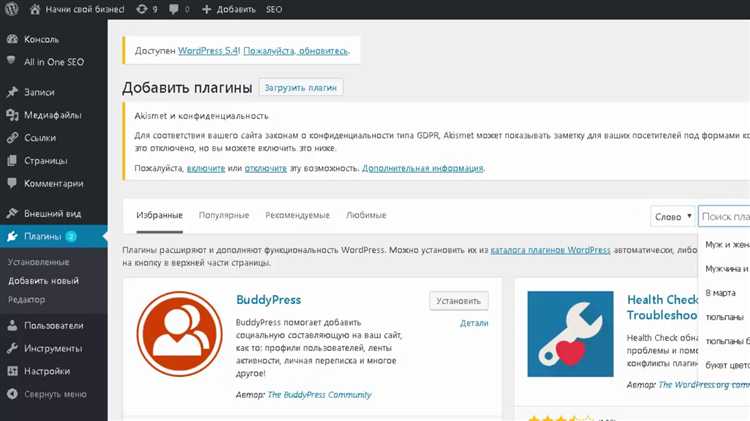Select the 8 марта search suggestion
Viewport: 750px width, 421px height.
click(720, 293)
